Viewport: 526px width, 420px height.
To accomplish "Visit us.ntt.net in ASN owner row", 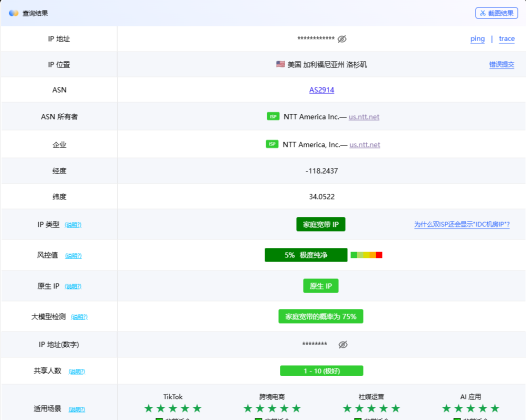I will pyautogui.click(x=364, y=117).
